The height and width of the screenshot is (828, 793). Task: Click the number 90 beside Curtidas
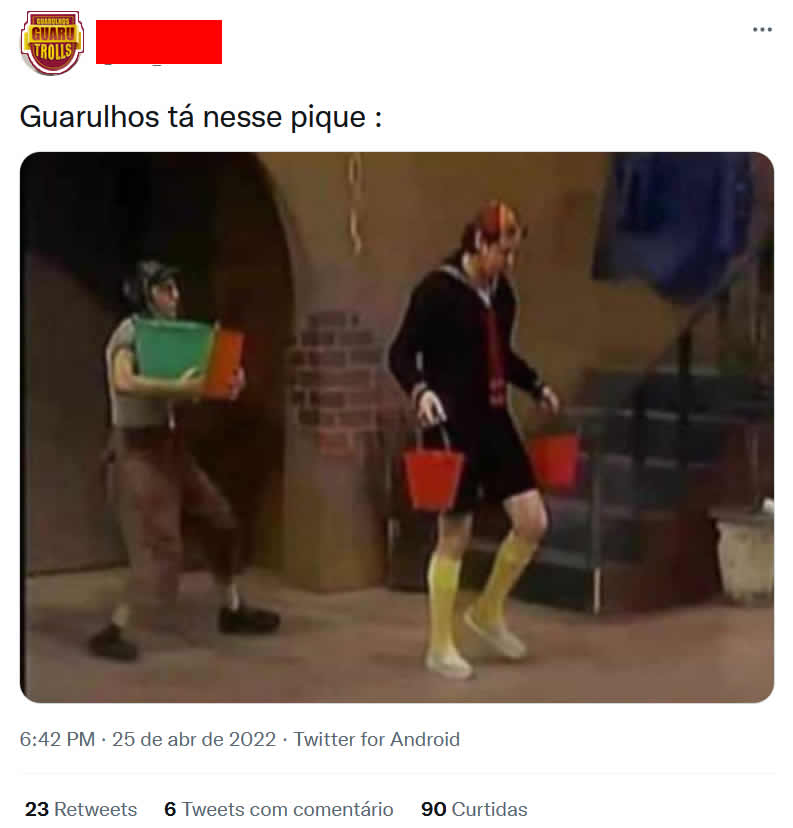(x=433, y=809)
